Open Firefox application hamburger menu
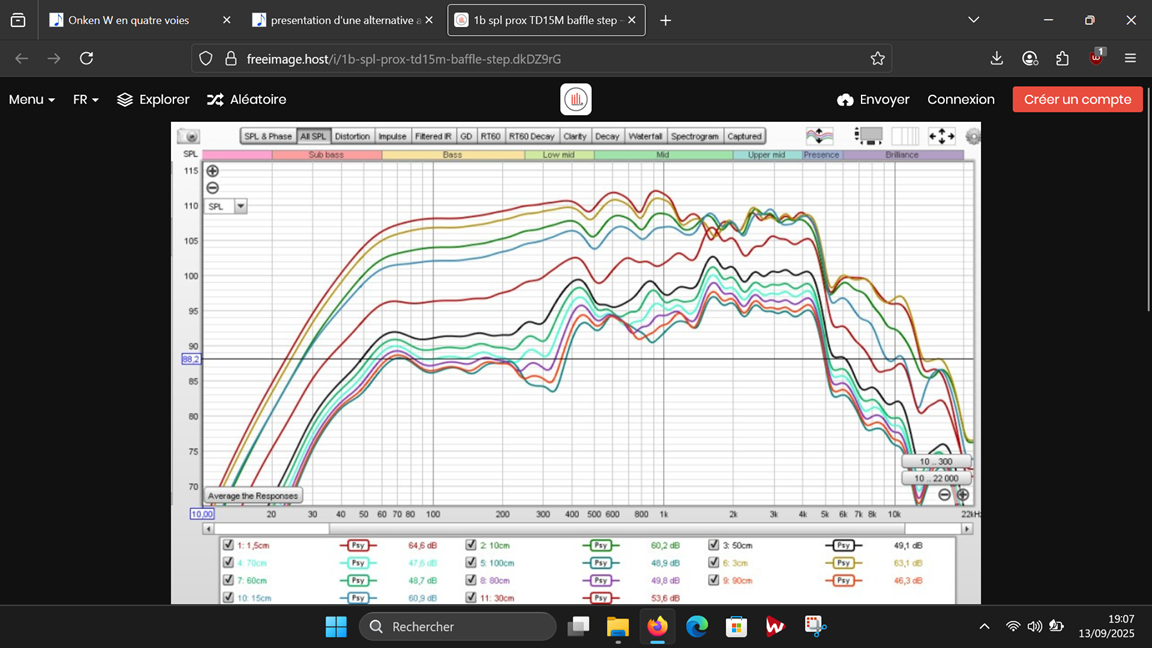 coord(1130,59)
